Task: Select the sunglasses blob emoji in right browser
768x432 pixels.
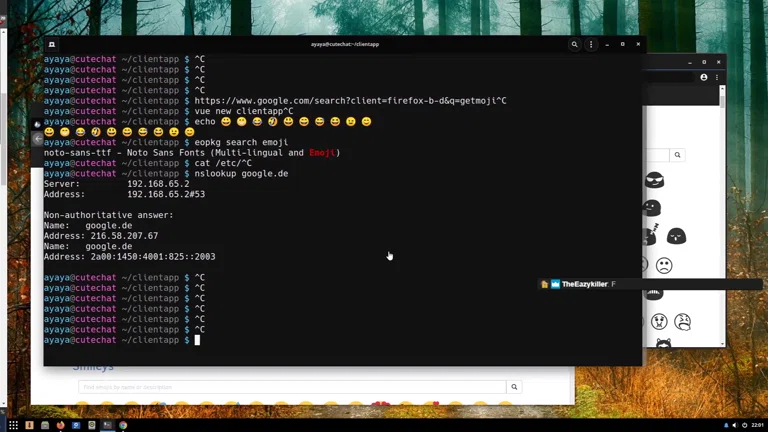Action: coord(654,180)
